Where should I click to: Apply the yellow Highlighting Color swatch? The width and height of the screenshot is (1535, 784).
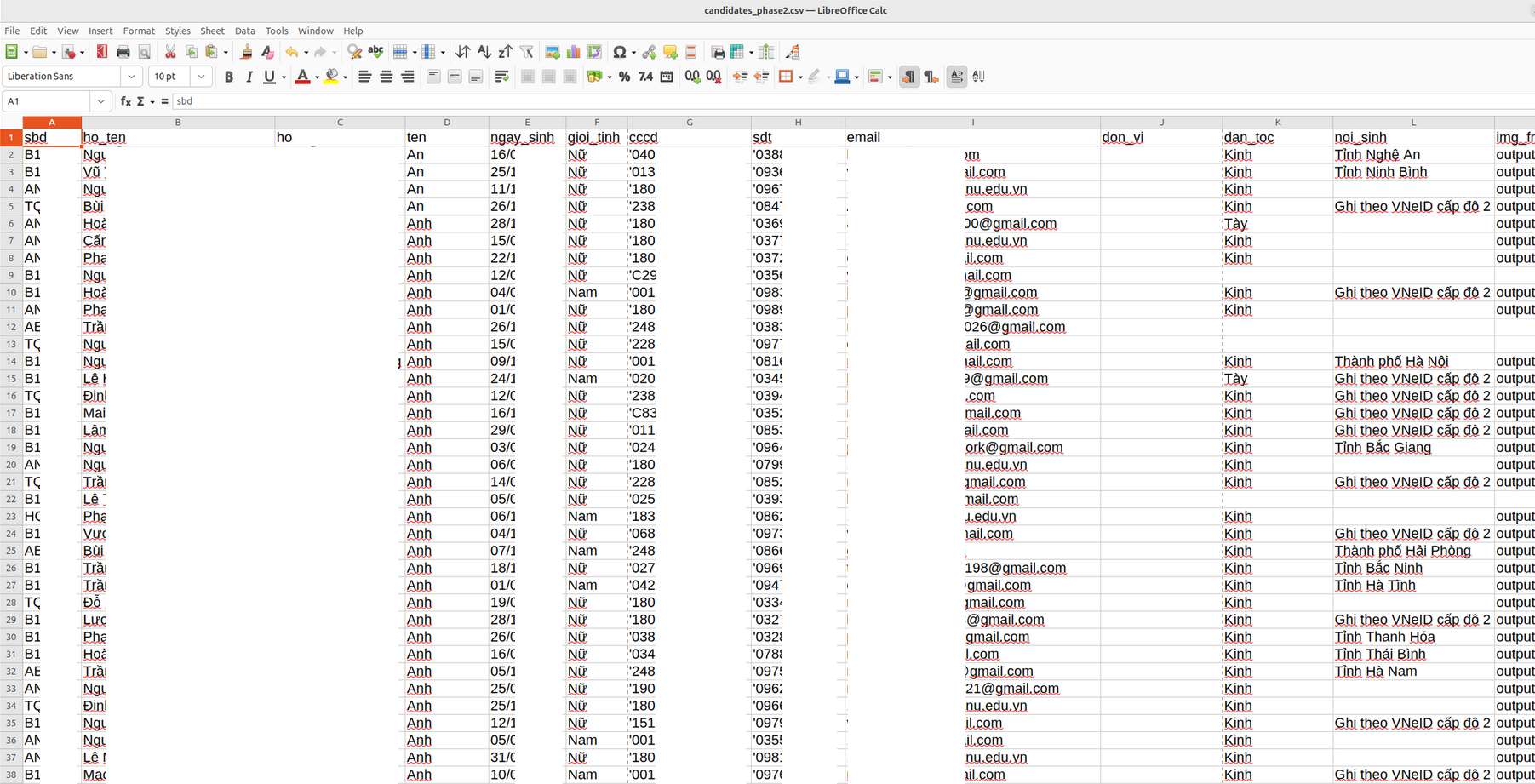[x=332, y=77]
